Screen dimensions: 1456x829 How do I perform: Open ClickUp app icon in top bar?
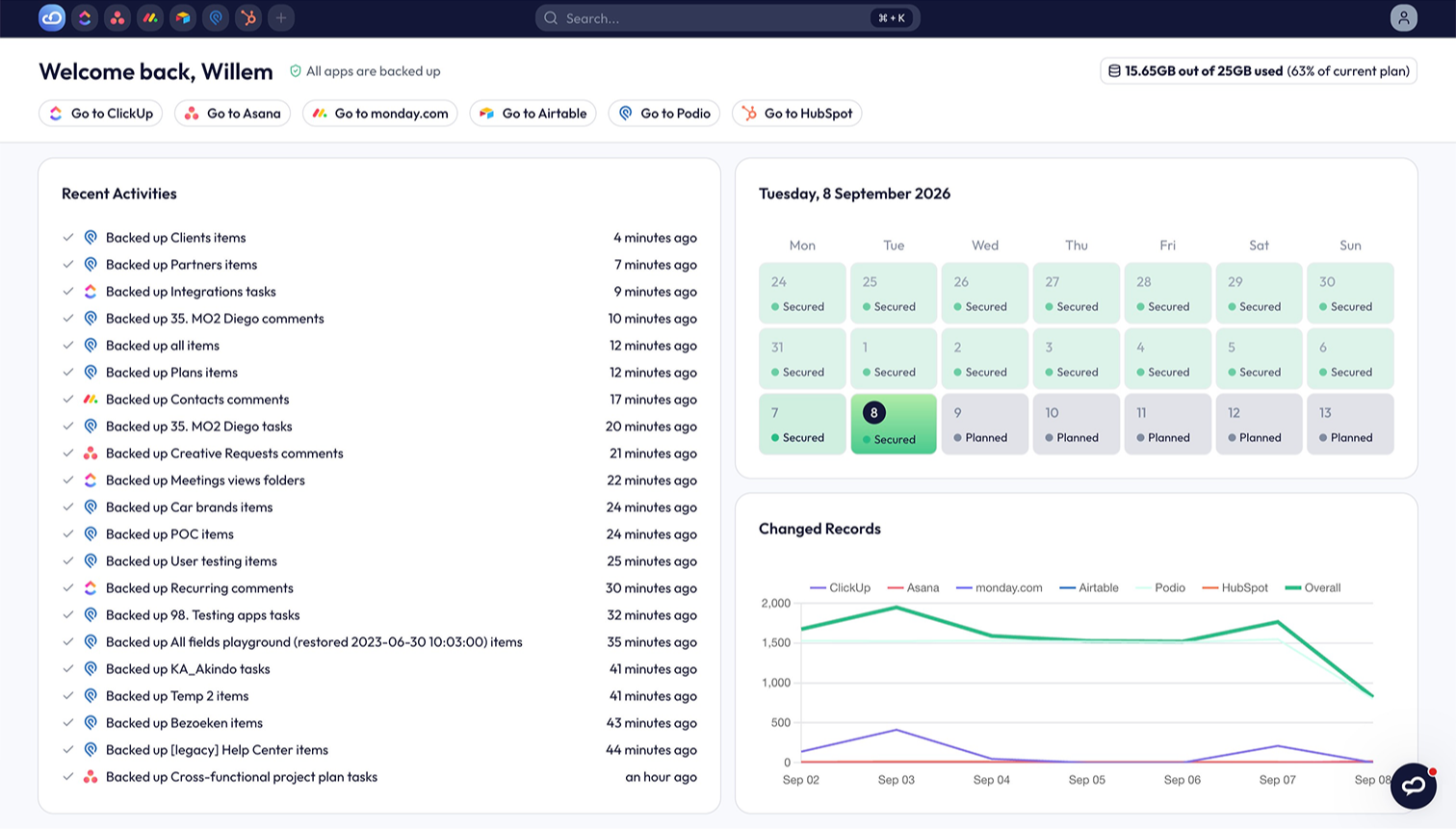pyautogui.click(x=85, y=17)
